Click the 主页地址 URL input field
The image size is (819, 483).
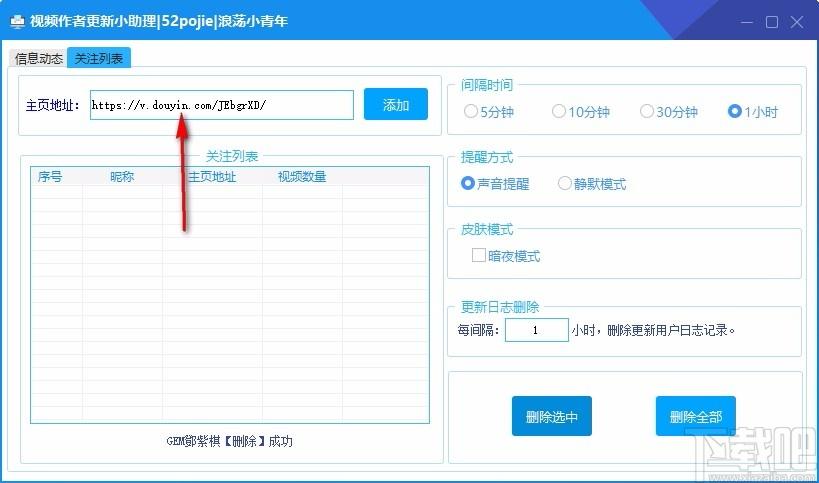[x=221, y=105]
